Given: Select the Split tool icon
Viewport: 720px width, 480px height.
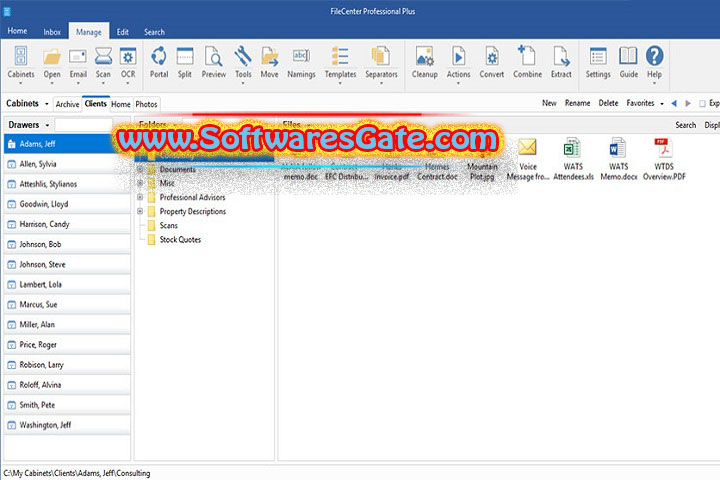Looking at the screenshot, I should coord(185,56).
